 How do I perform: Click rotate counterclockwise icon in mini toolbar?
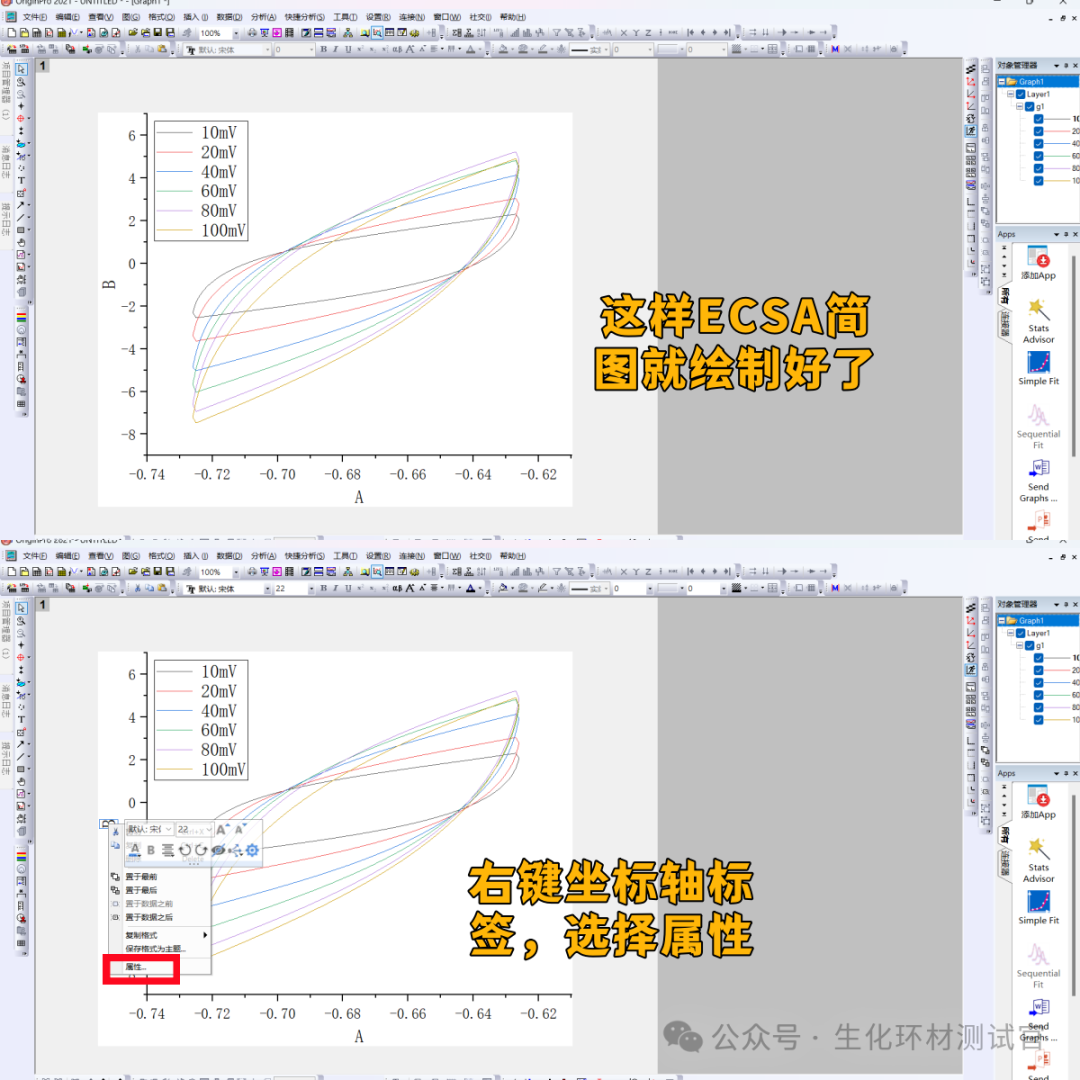[185, 850]
